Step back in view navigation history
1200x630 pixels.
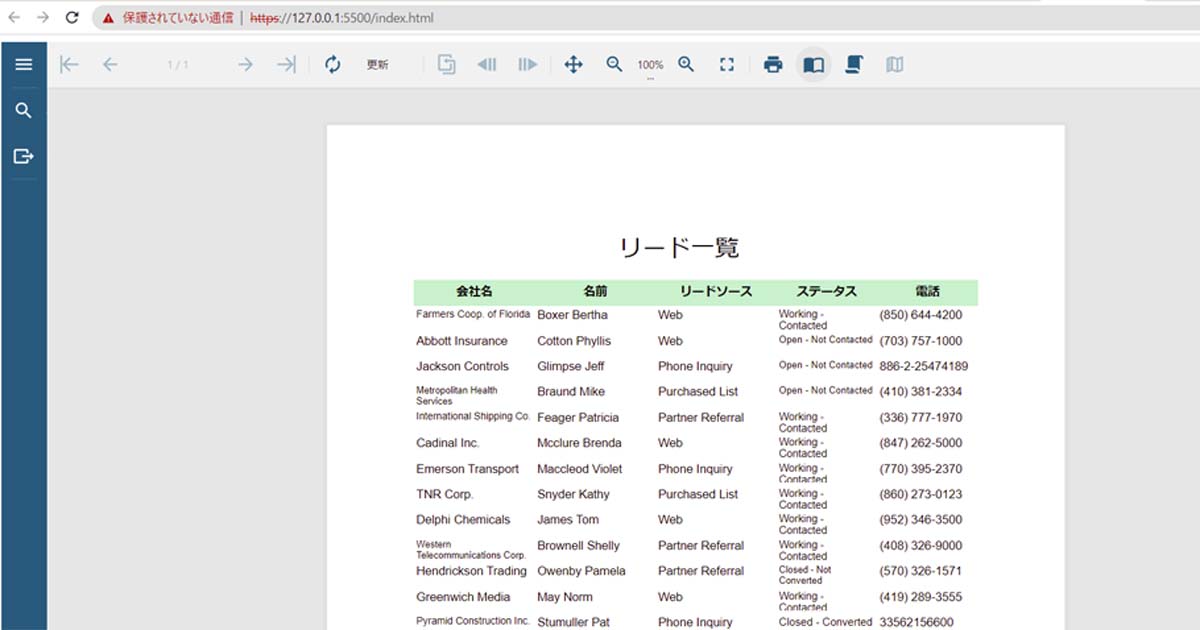[487, 64]
